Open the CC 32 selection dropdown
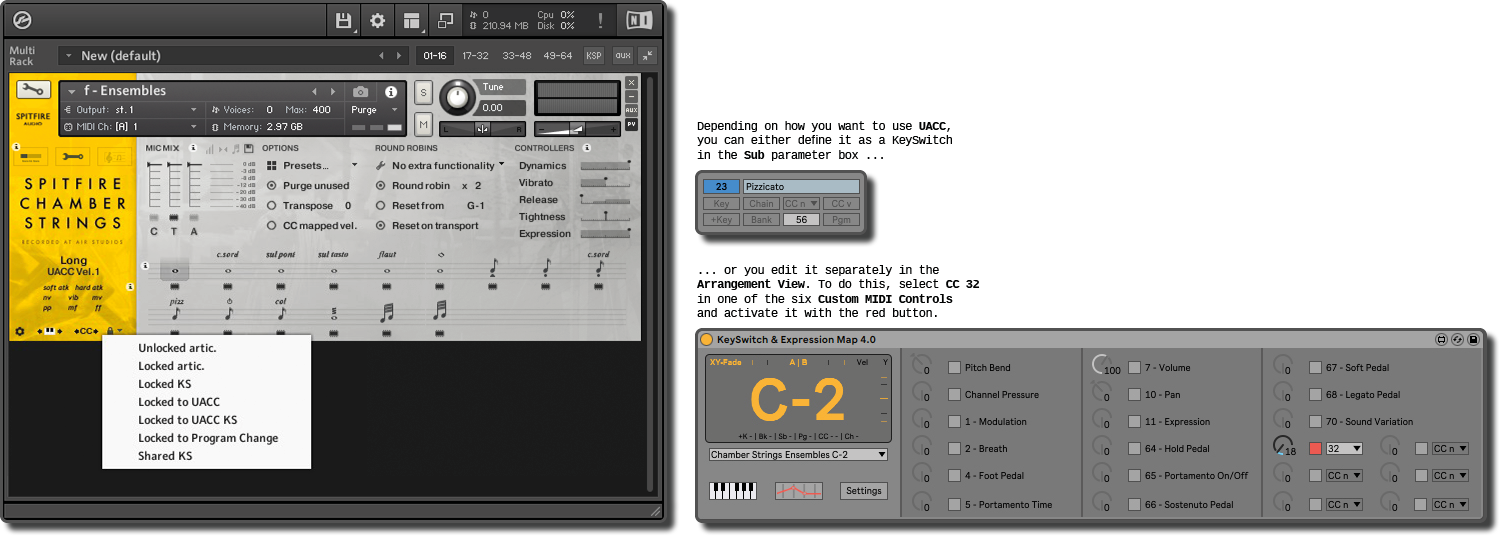 pos(1344,449)
